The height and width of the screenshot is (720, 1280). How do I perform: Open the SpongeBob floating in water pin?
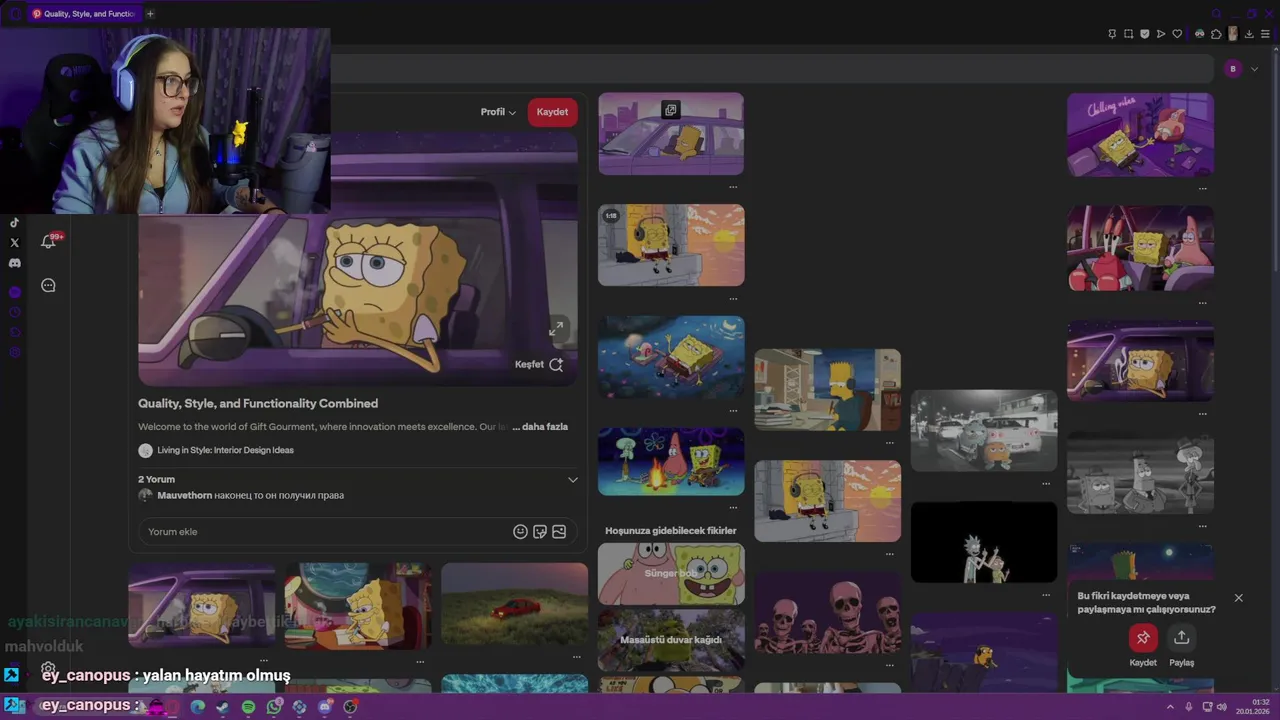[x=671, y=357]
